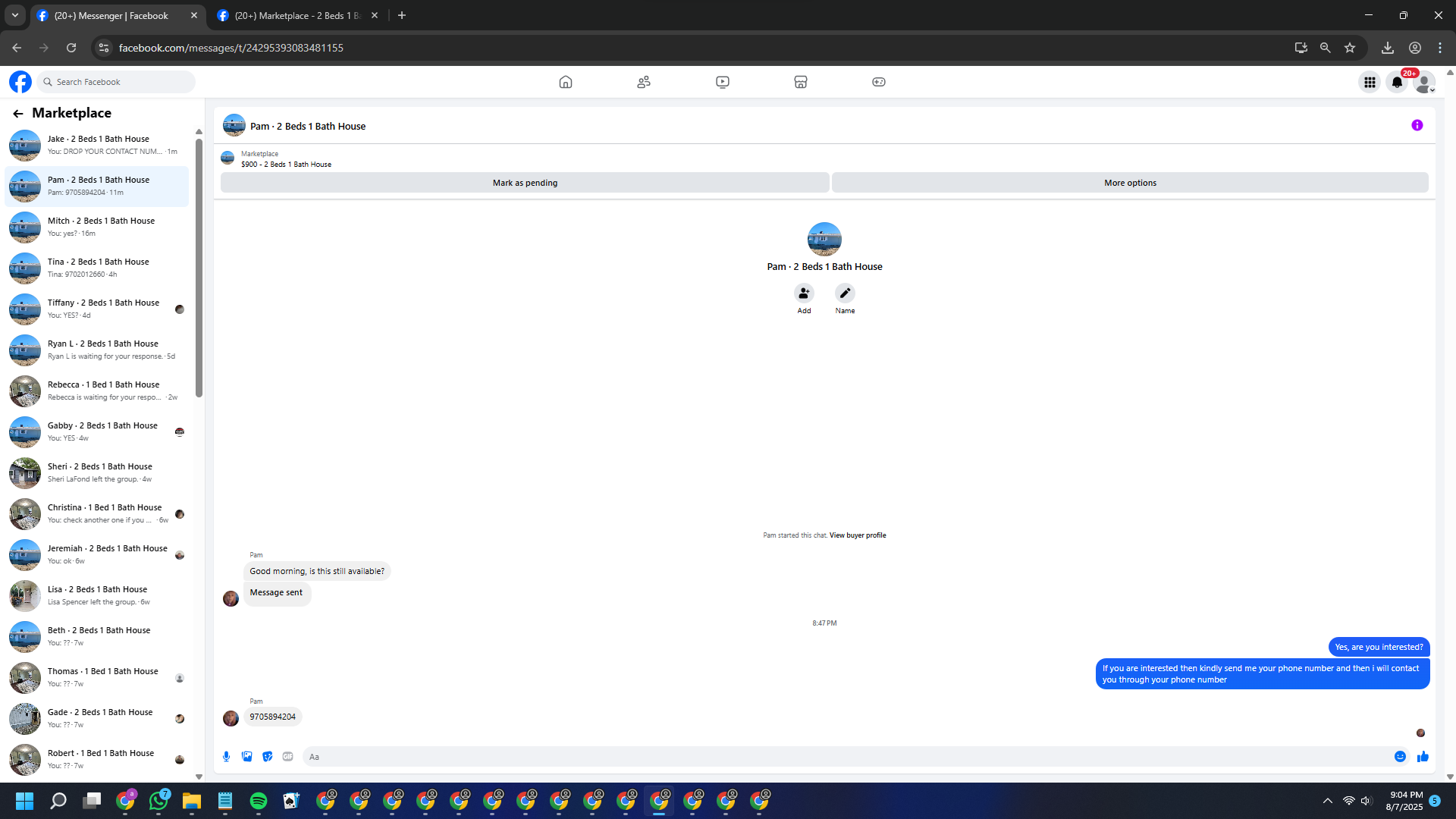Open Rebecca's 1 Bed 1 Bath chat

(97, 391)
